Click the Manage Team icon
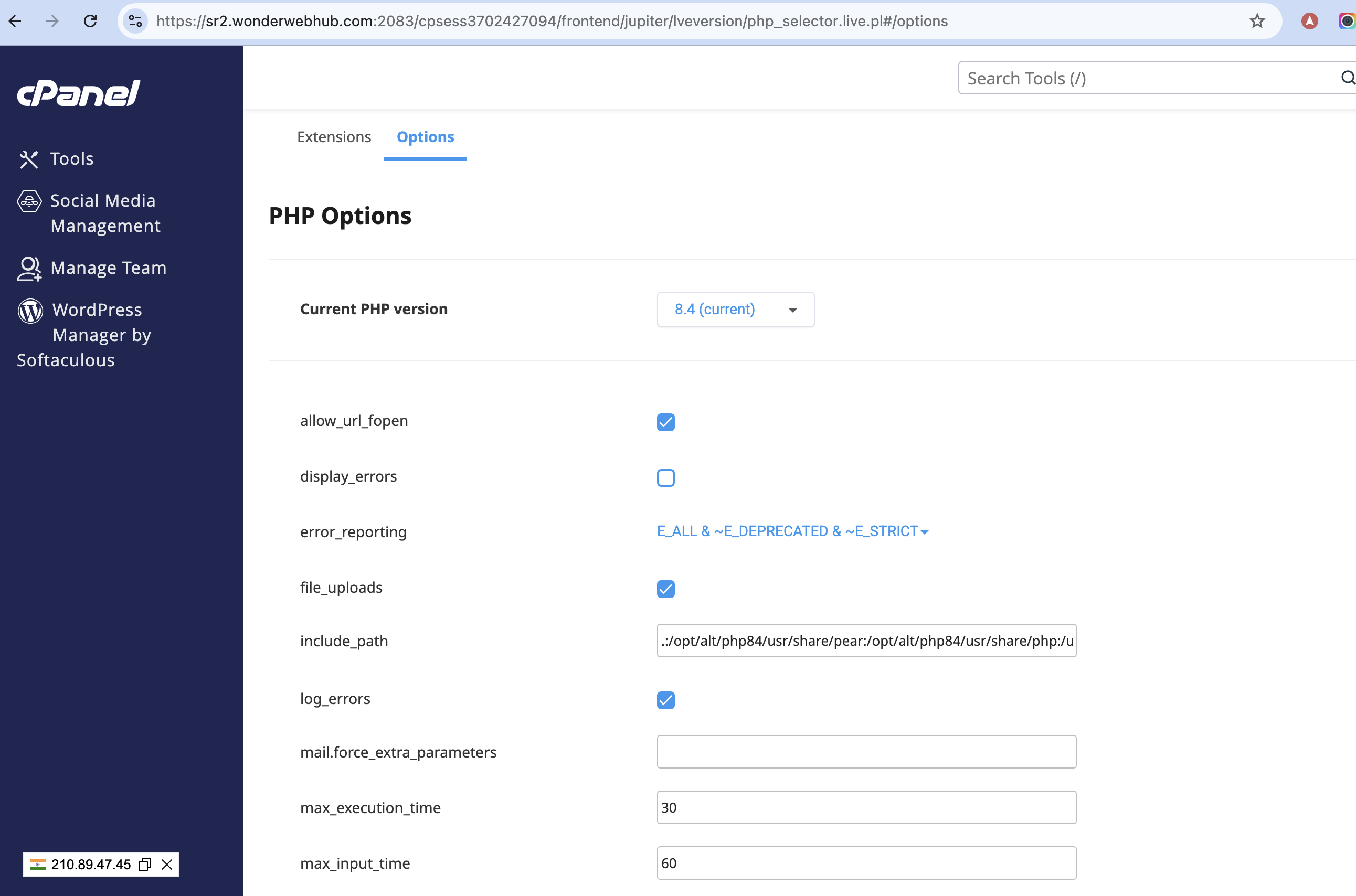The height and width of the screenshot is (896, 1356). point(29,269)
